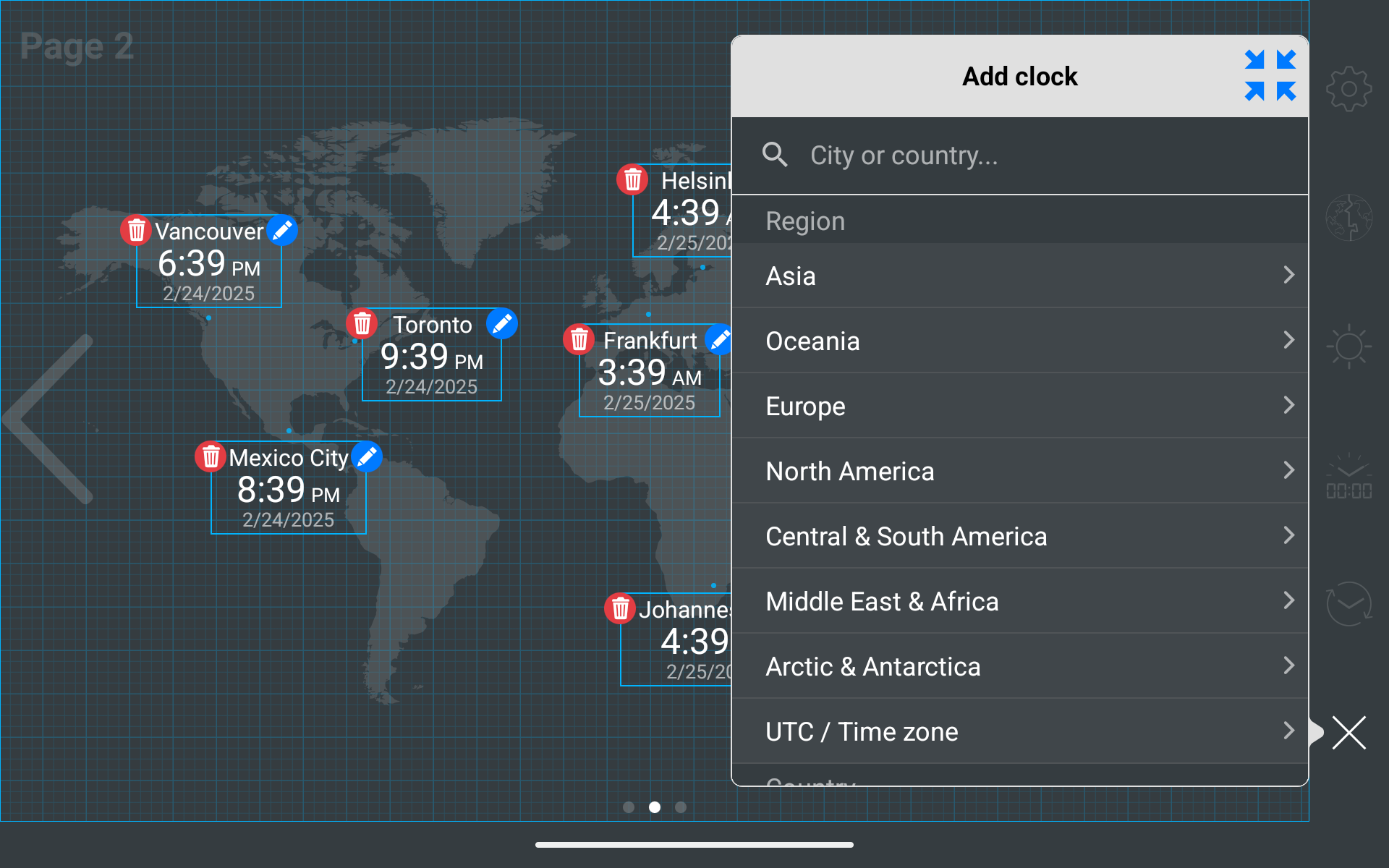Jump to the first page dot
Screen dimensions: 1389x868
pyautogui.click(x=629, y=807)
